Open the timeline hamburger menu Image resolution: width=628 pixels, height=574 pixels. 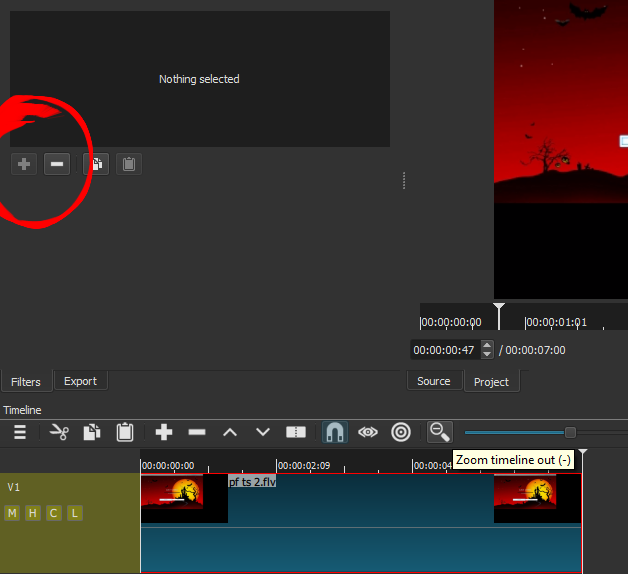(19, 432)
